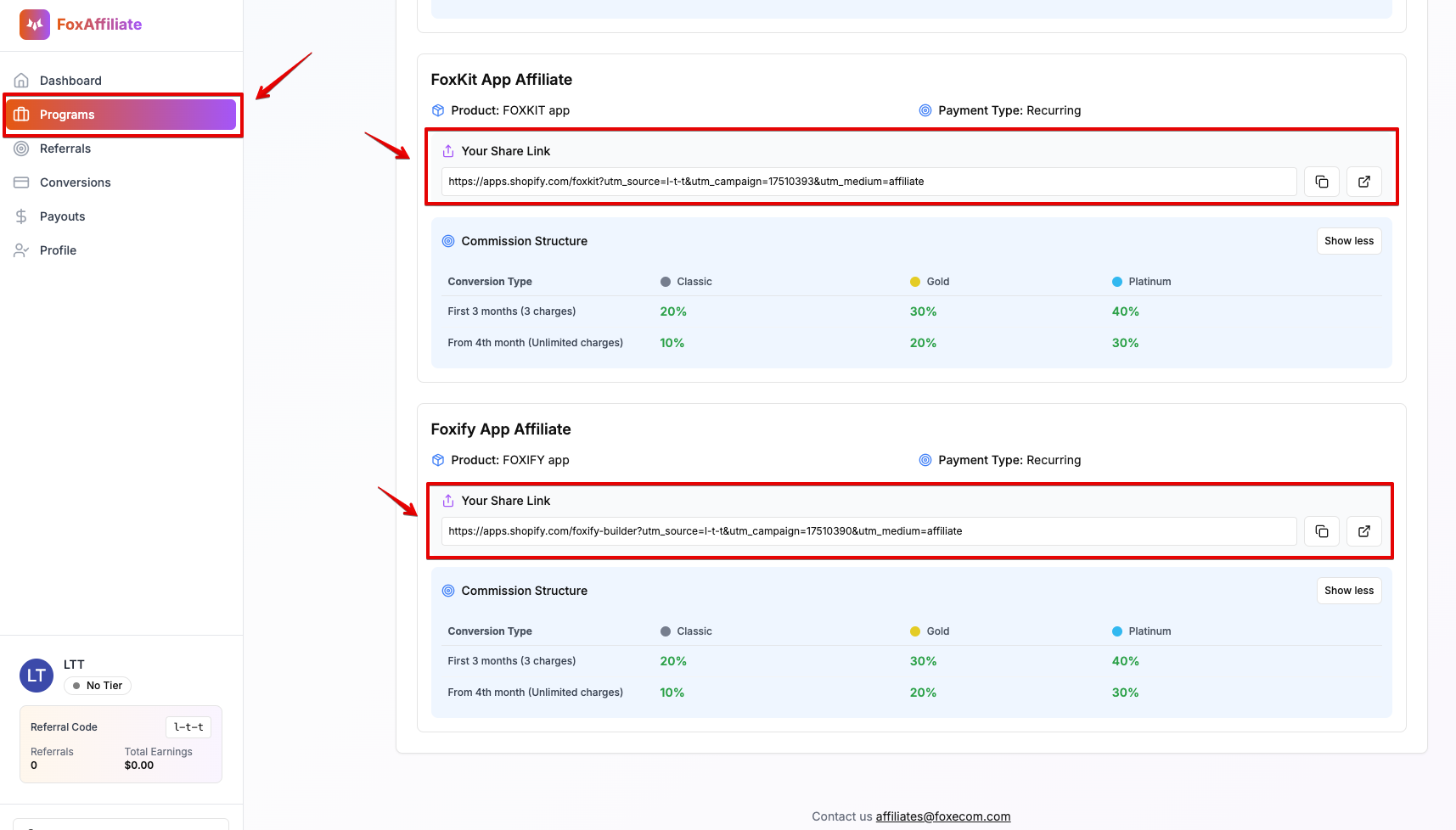Image resolution: width=1456 pixels, height=830 pixels.
Task: Click Foxify Payment Type target icon
Action: [925, 460]
